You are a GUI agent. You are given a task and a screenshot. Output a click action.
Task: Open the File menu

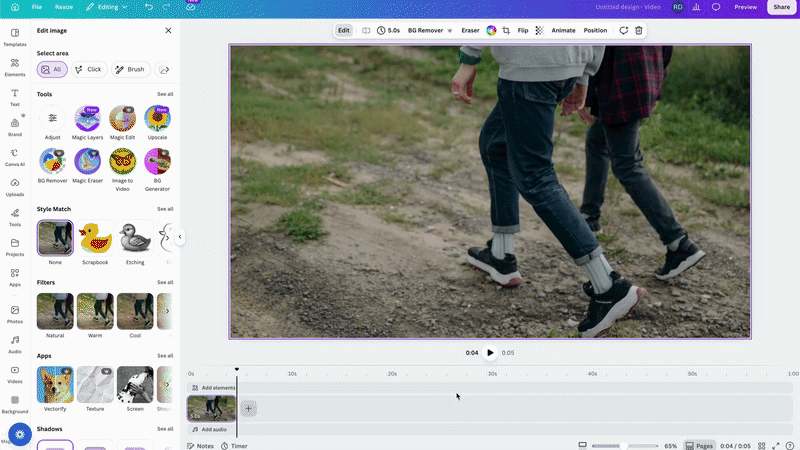pos(37,7)
